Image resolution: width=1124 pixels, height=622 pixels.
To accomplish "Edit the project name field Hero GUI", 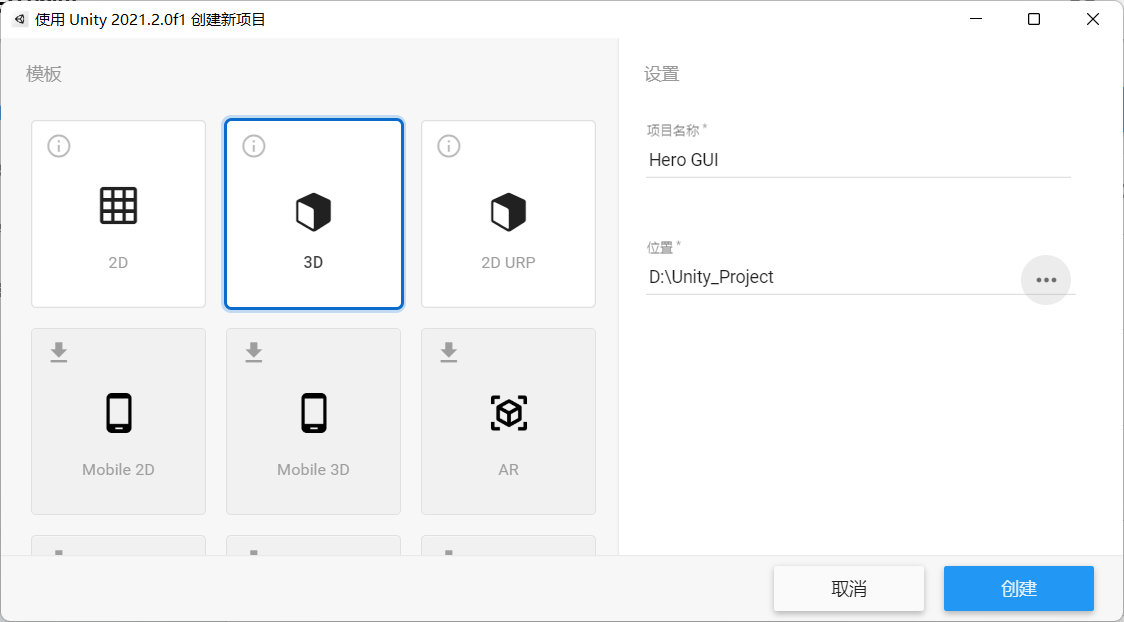I will click(x=858, y=160).
